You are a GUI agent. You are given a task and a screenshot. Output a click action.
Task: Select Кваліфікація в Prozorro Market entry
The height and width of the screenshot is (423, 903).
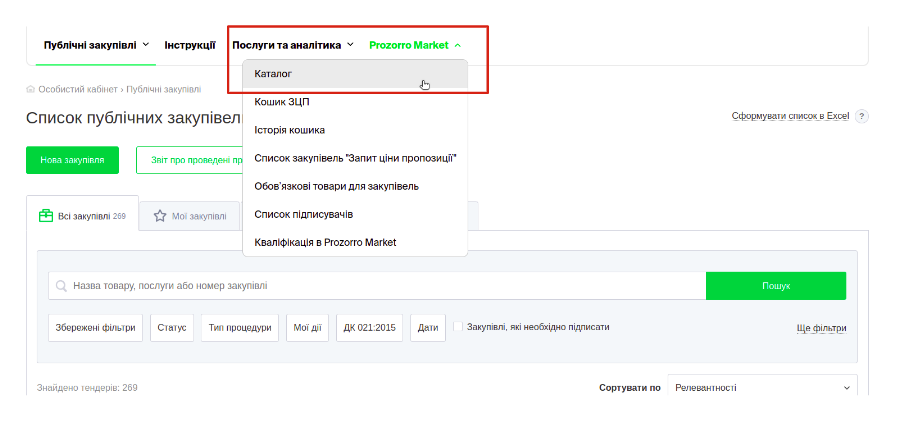click(x=325, y=242)
